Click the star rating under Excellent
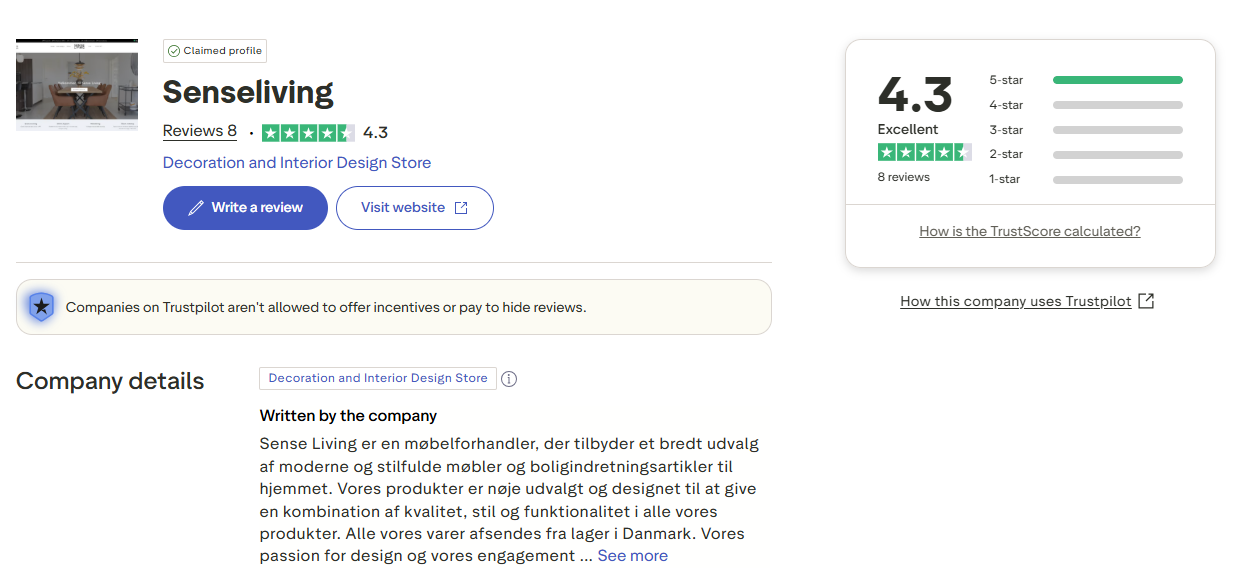 pyautogui.click(x=924, y=152)
